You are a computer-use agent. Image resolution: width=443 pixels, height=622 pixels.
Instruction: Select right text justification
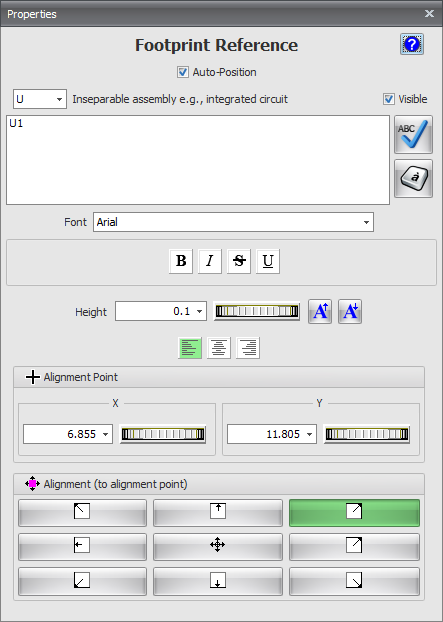(248, 348)
